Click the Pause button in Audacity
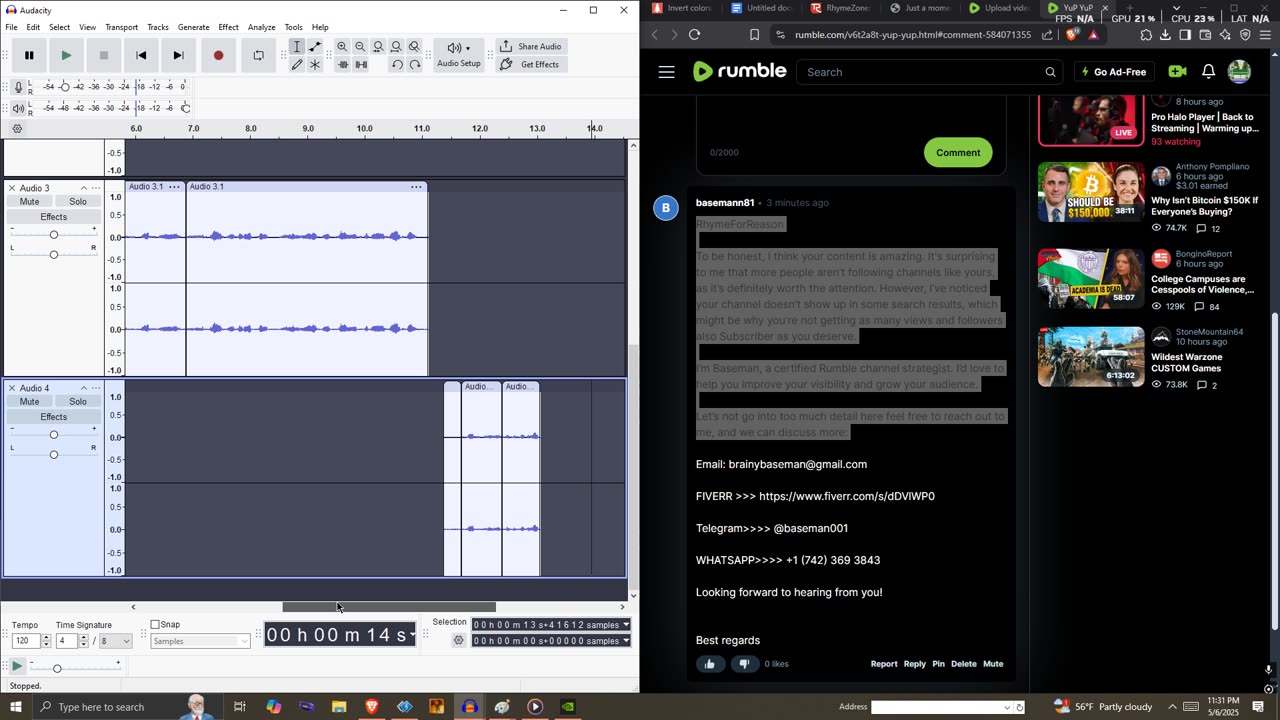The image size is (1280, 720). pos(29,55)
